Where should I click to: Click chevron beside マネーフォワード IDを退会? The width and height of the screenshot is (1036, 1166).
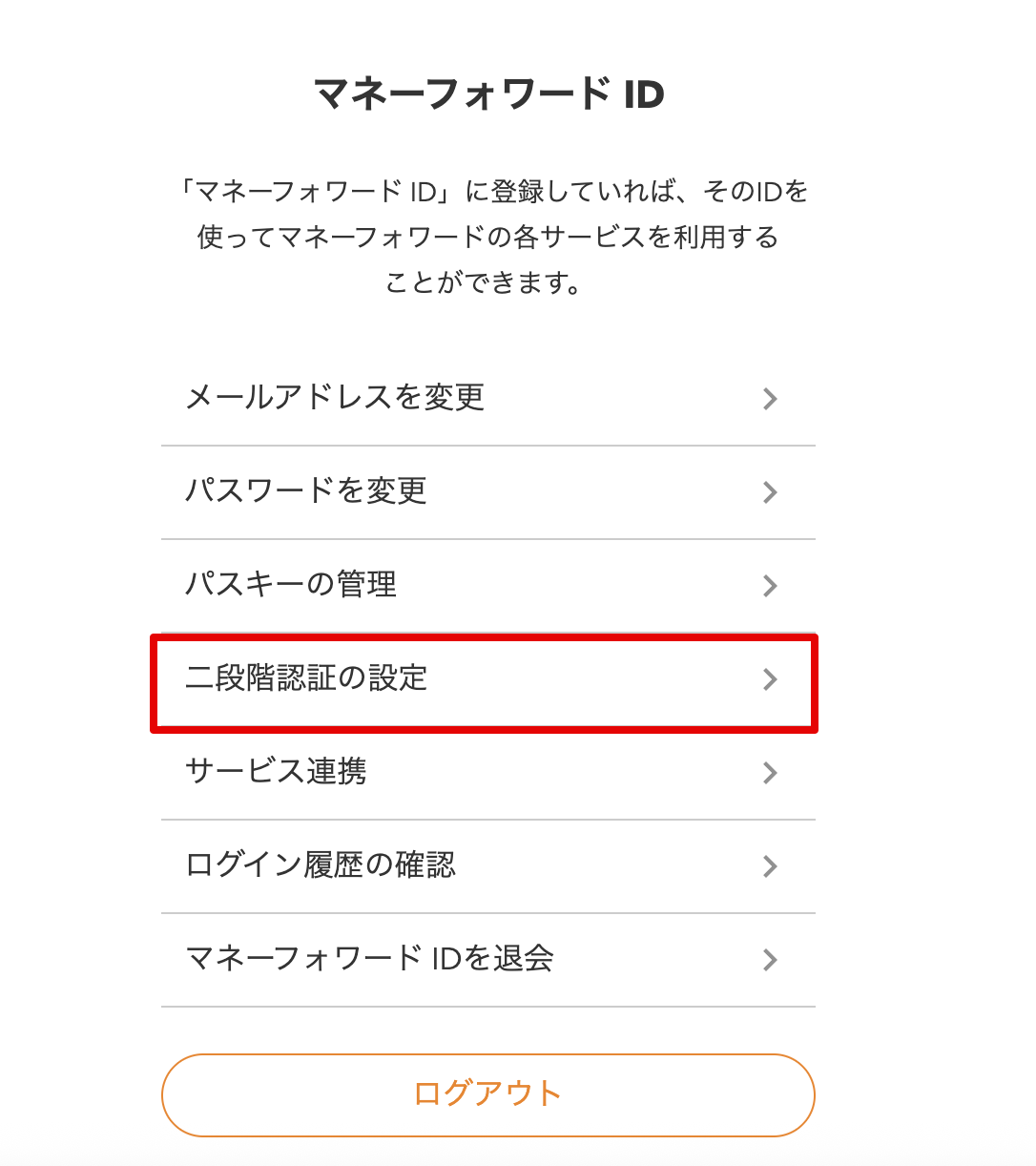pos(770,960)
